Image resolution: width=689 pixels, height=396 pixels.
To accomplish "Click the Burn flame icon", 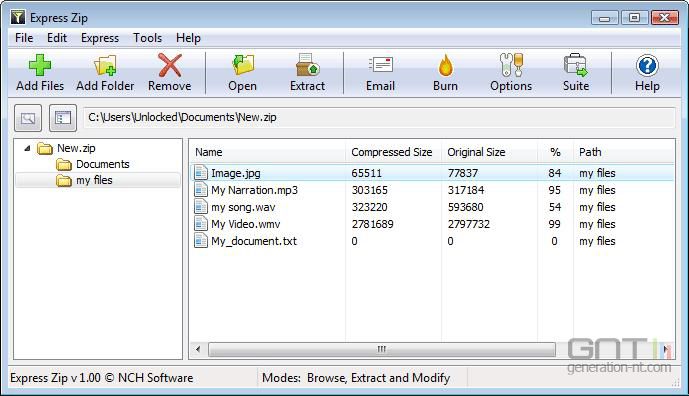I will pyautogui.click(x=446, y=65).
